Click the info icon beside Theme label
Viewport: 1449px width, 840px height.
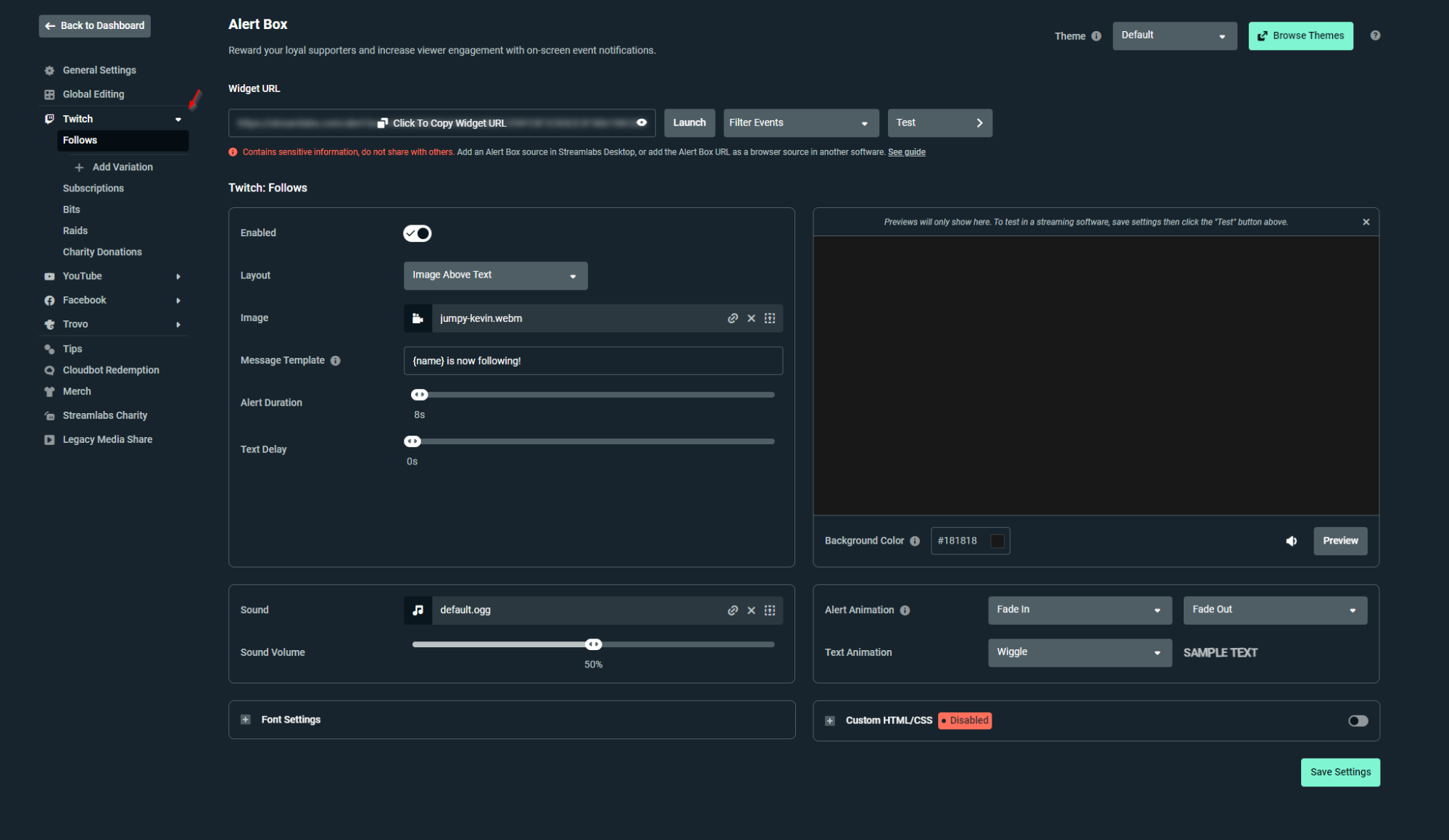point(1096,36)
